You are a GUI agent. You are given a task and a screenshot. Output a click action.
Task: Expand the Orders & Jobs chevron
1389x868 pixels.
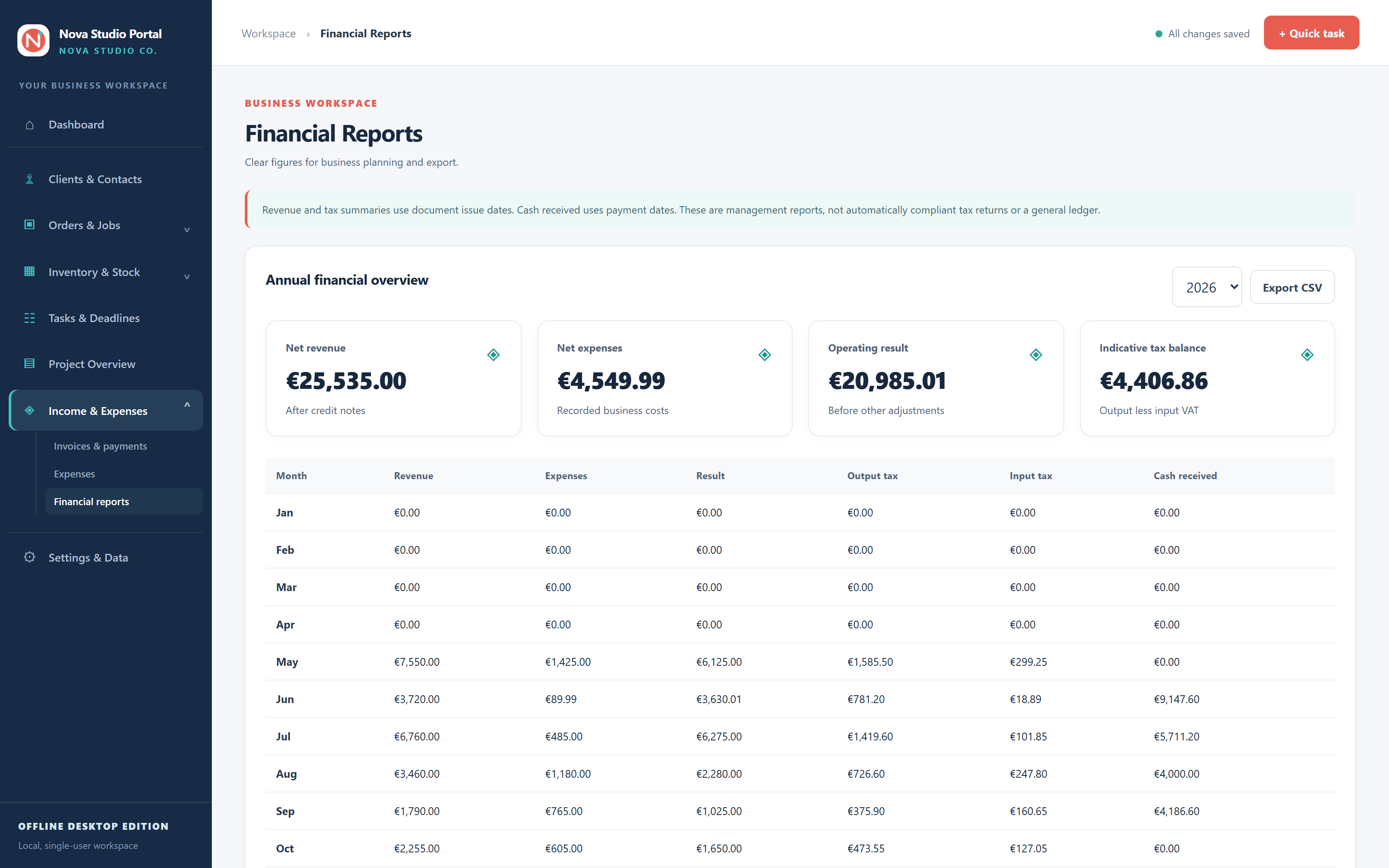pyautogui.click(x=187, y=229)
